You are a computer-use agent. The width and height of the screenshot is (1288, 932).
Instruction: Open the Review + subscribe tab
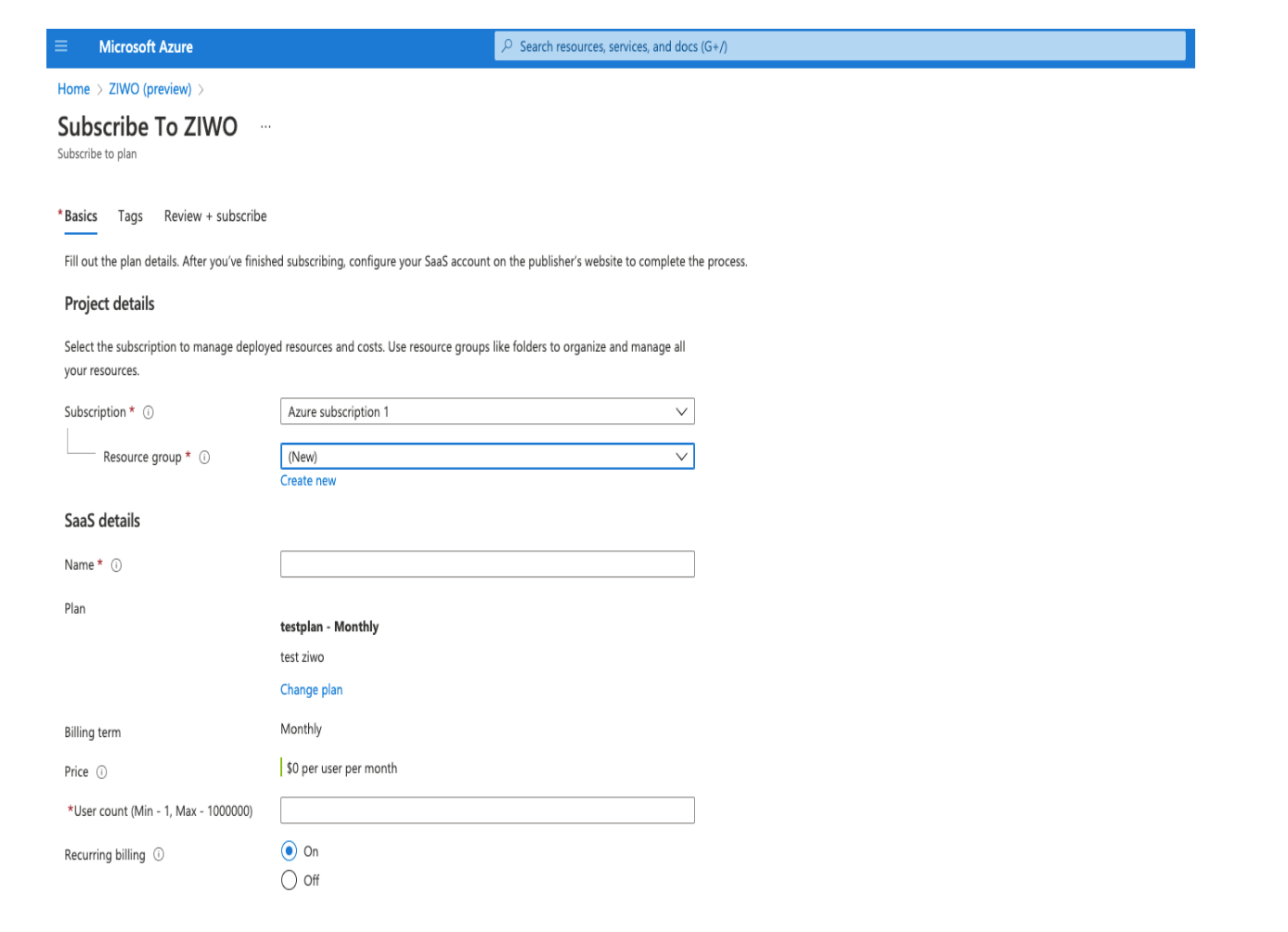coord(215,216)
